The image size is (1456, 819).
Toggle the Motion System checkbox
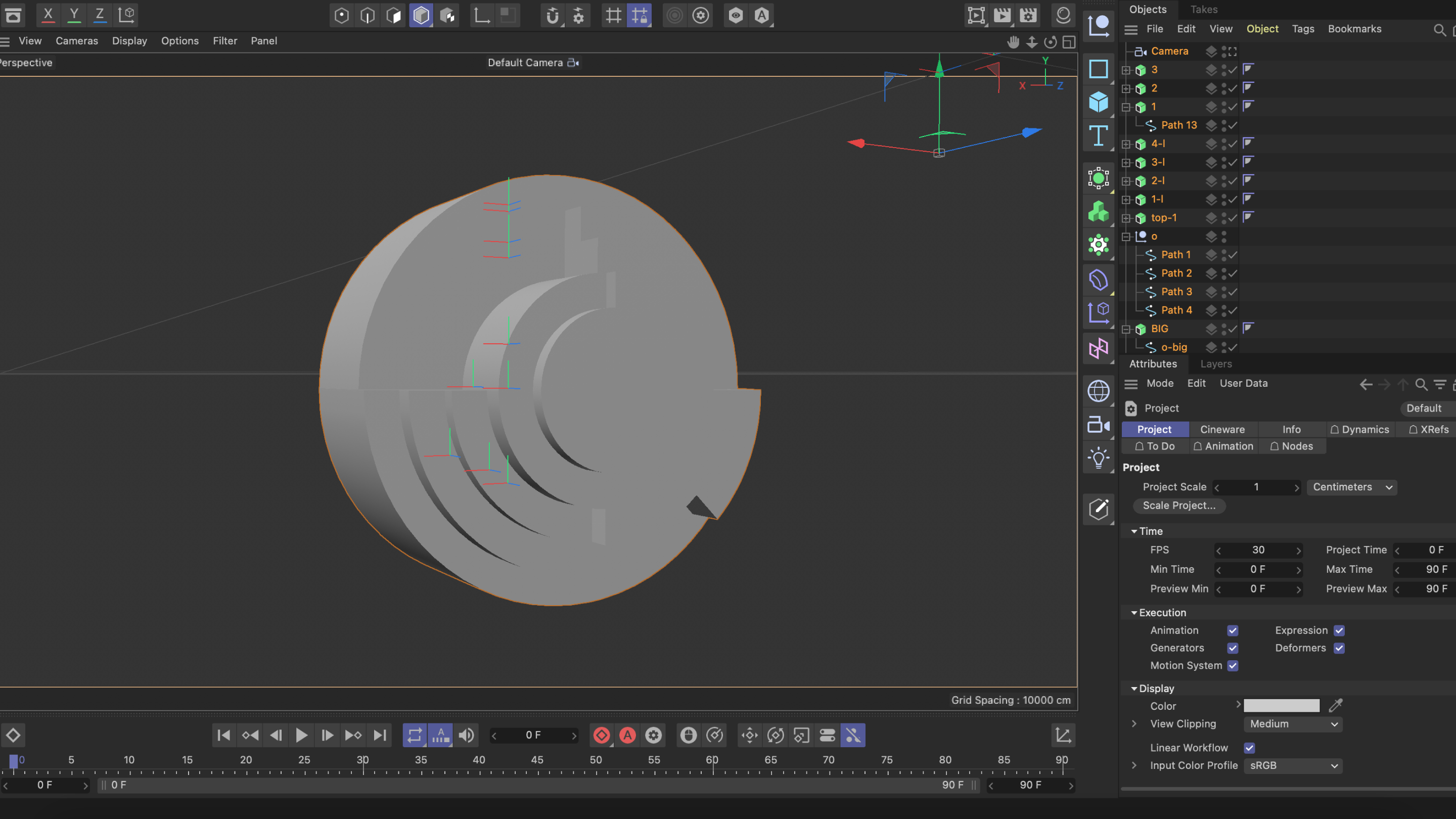pyautogui.click(x=1232, y=666)
